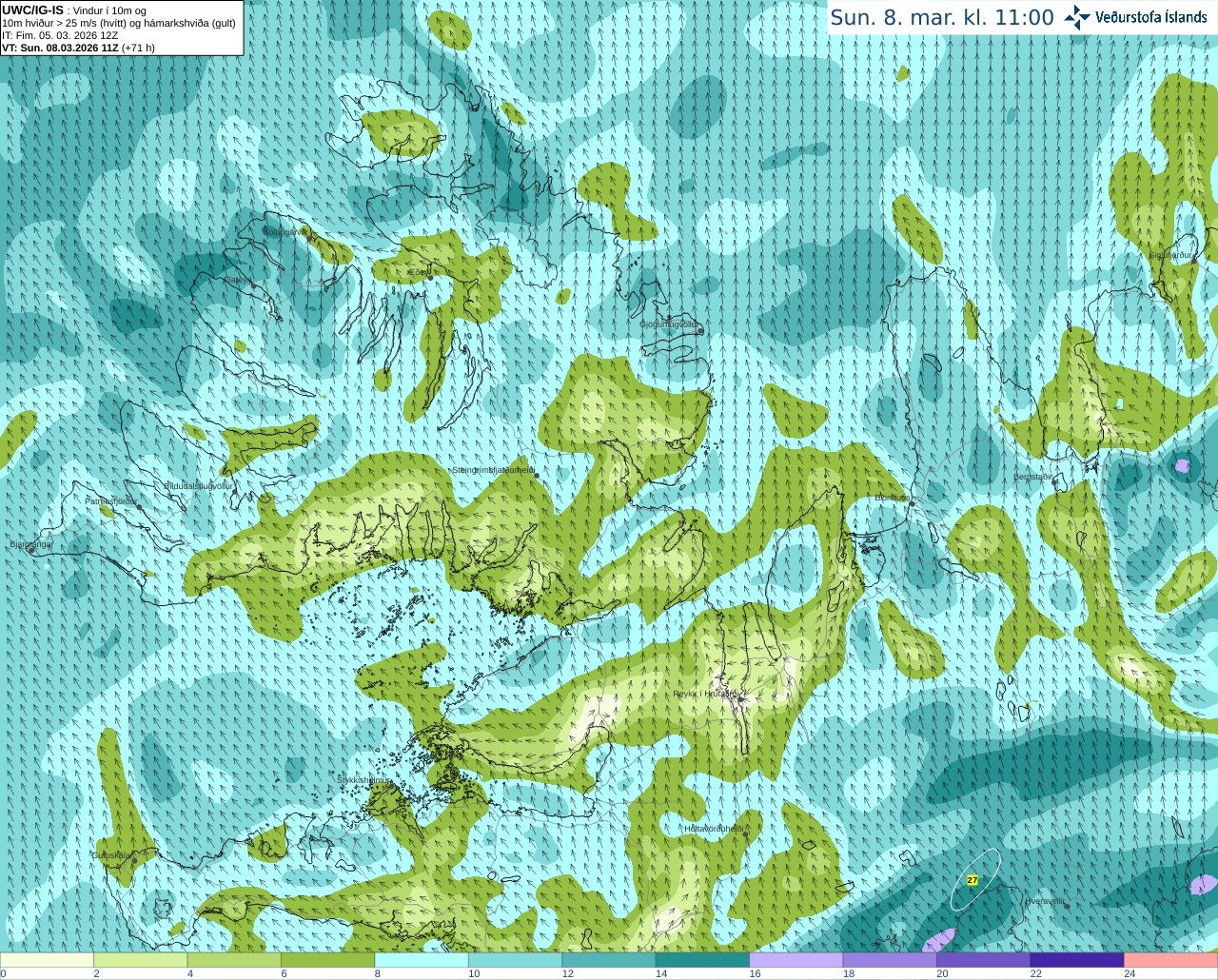1218x980 pixels.
Task: Click the Blönduós station label
Action: pos(892,498)
